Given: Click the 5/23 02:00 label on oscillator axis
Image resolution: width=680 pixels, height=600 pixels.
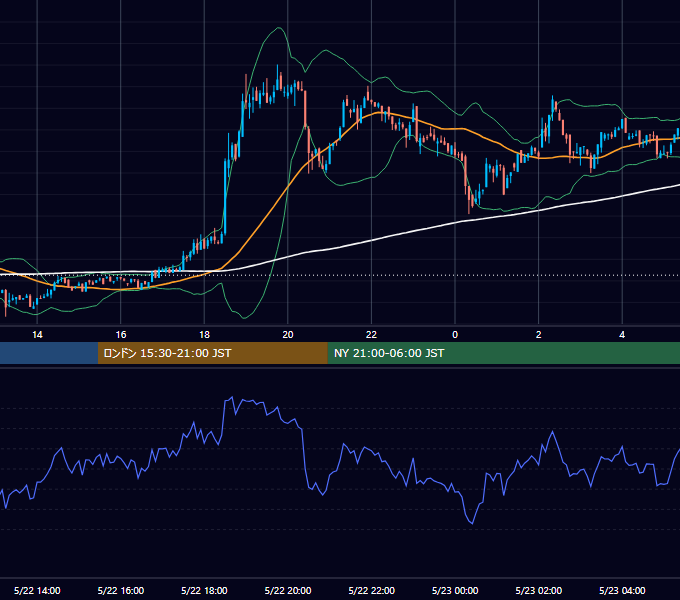Looking at the screenshot, I should click(x=539, y=590).
